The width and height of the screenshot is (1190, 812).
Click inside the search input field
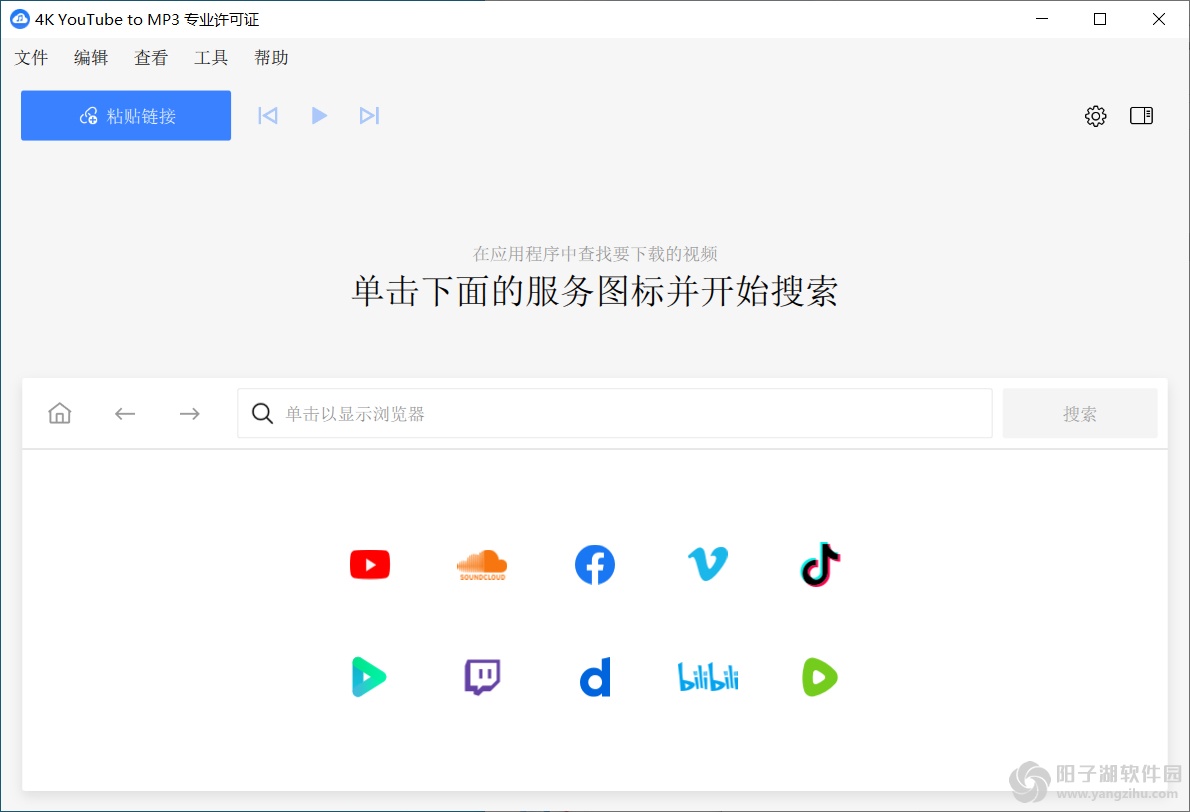(x=614, y=413)
